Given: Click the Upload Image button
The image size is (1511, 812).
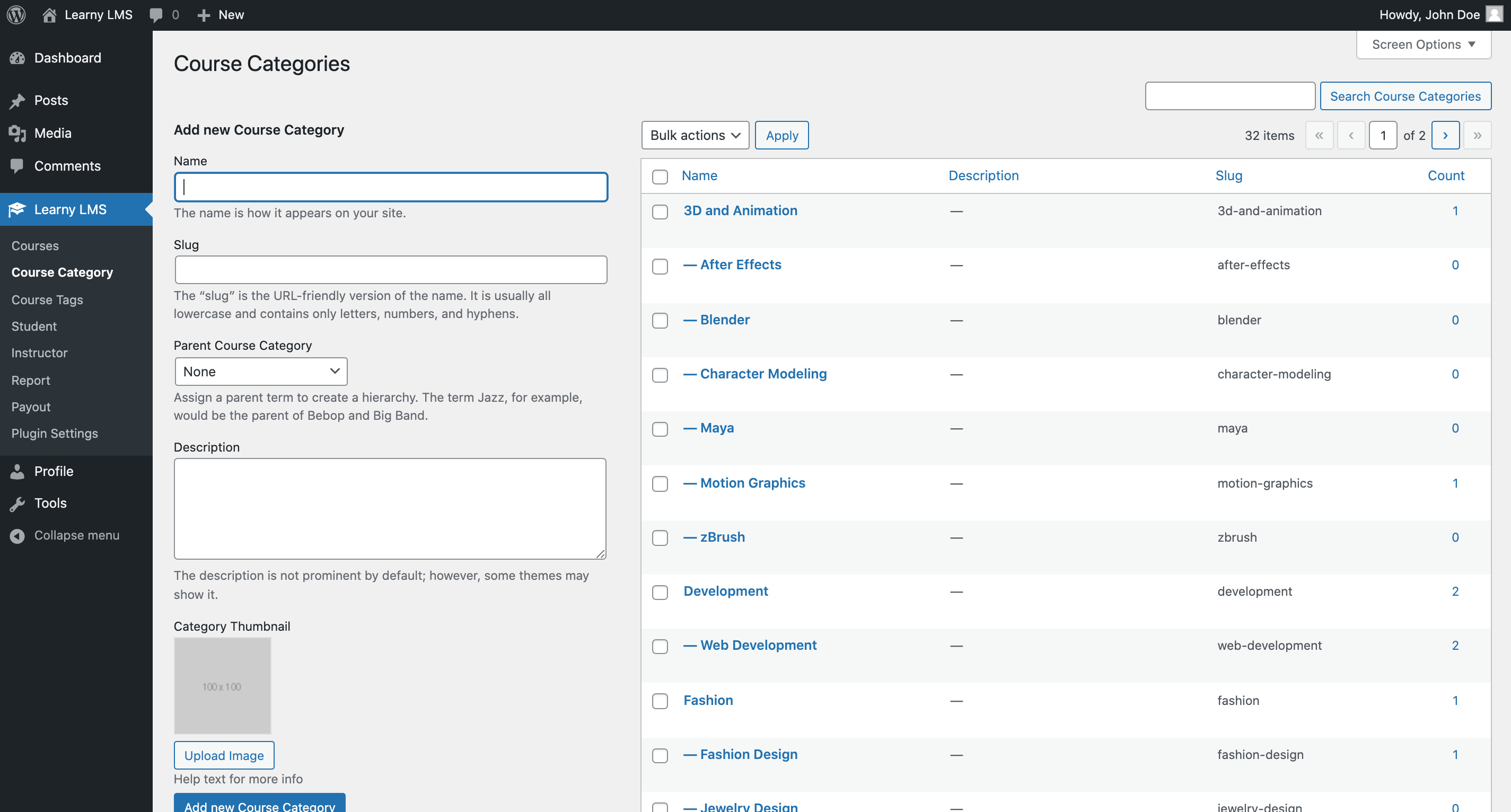Looking at the screenshot, I should [x=224, y=755].
